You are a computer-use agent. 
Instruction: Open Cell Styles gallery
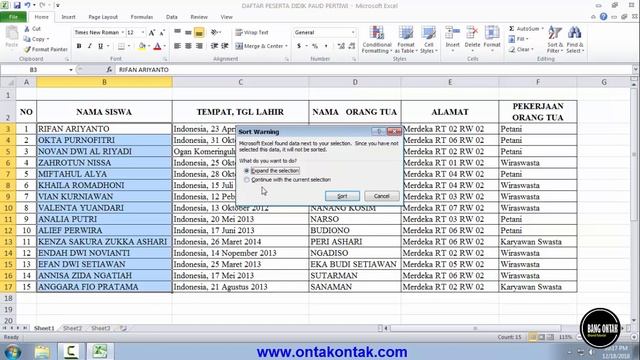429,39
